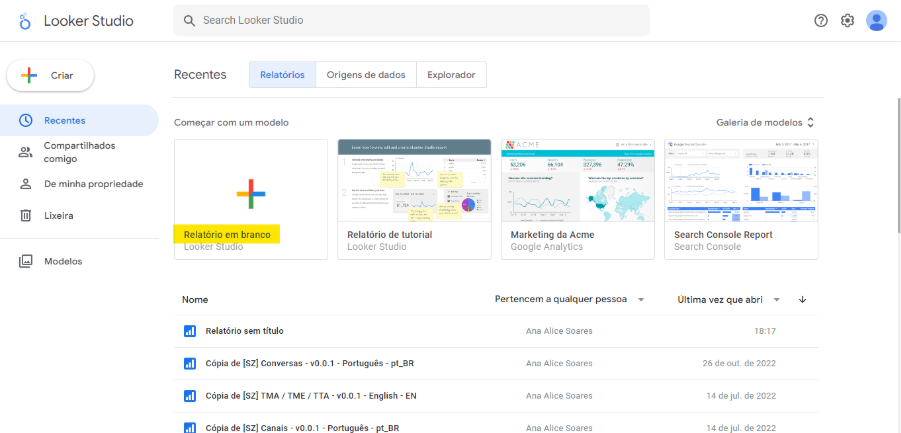Open the Search Console Report template
Image resolution: width=901 pixels, height=433 pixels.
(741, 199)
